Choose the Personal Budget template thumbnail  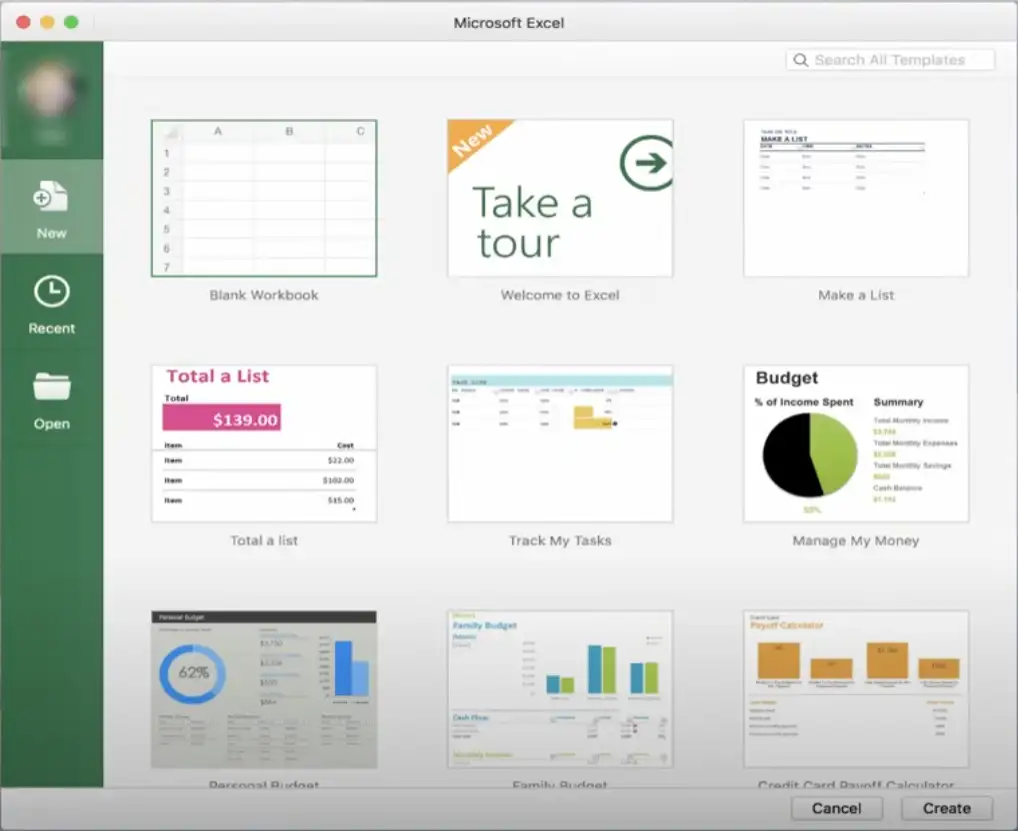click(264, 689)
